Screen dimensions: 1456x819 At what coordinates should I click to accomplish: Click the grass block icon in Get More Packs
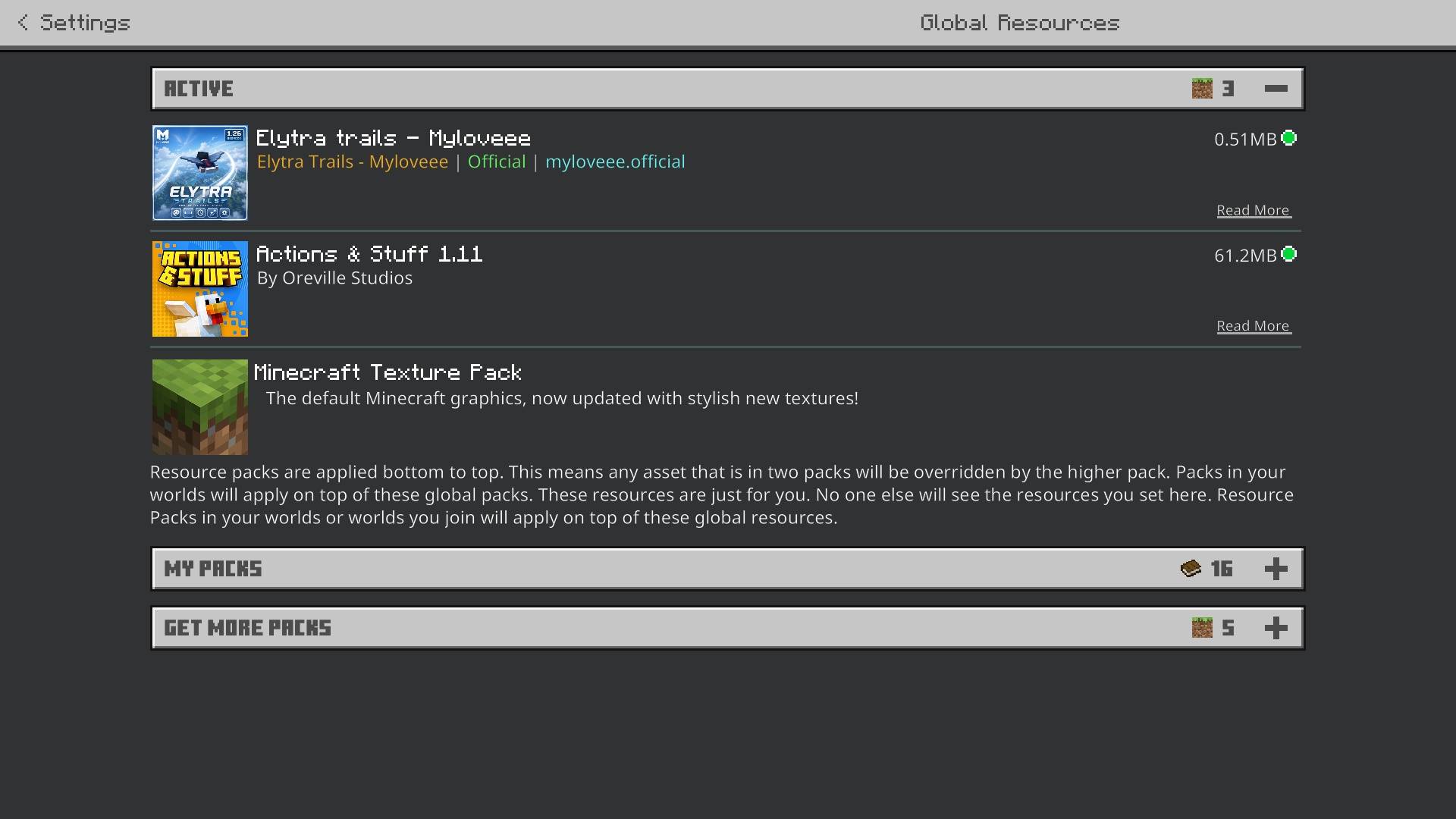(x=1202, y=628)
